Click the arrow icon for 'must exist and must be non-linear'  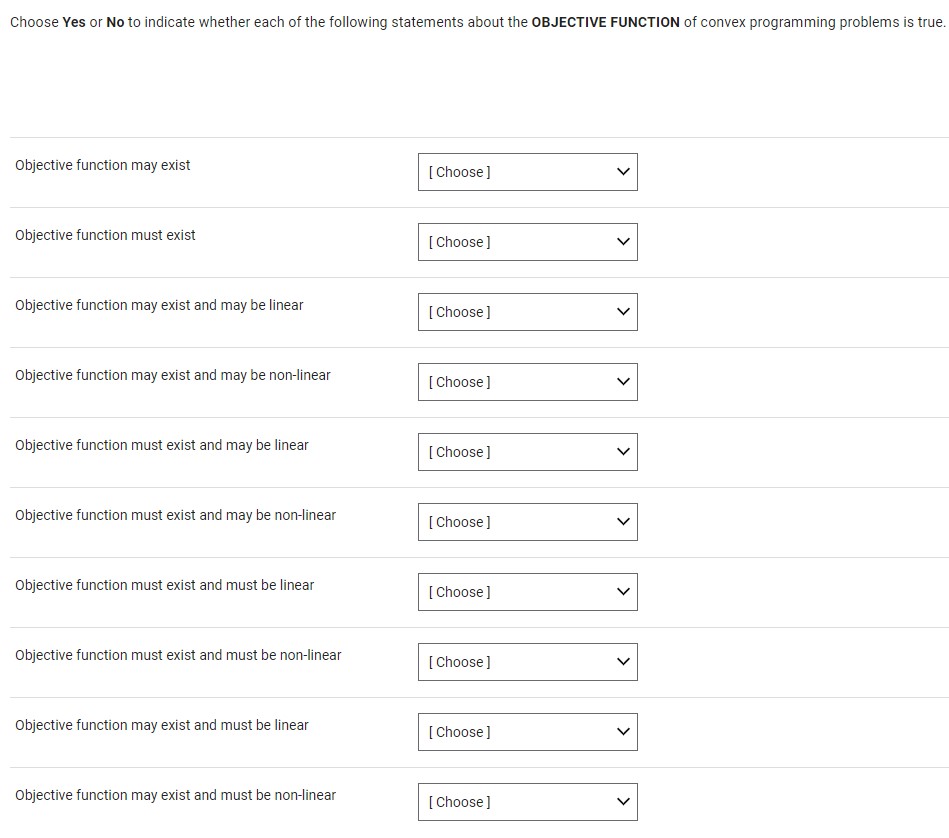coord(623,661)
